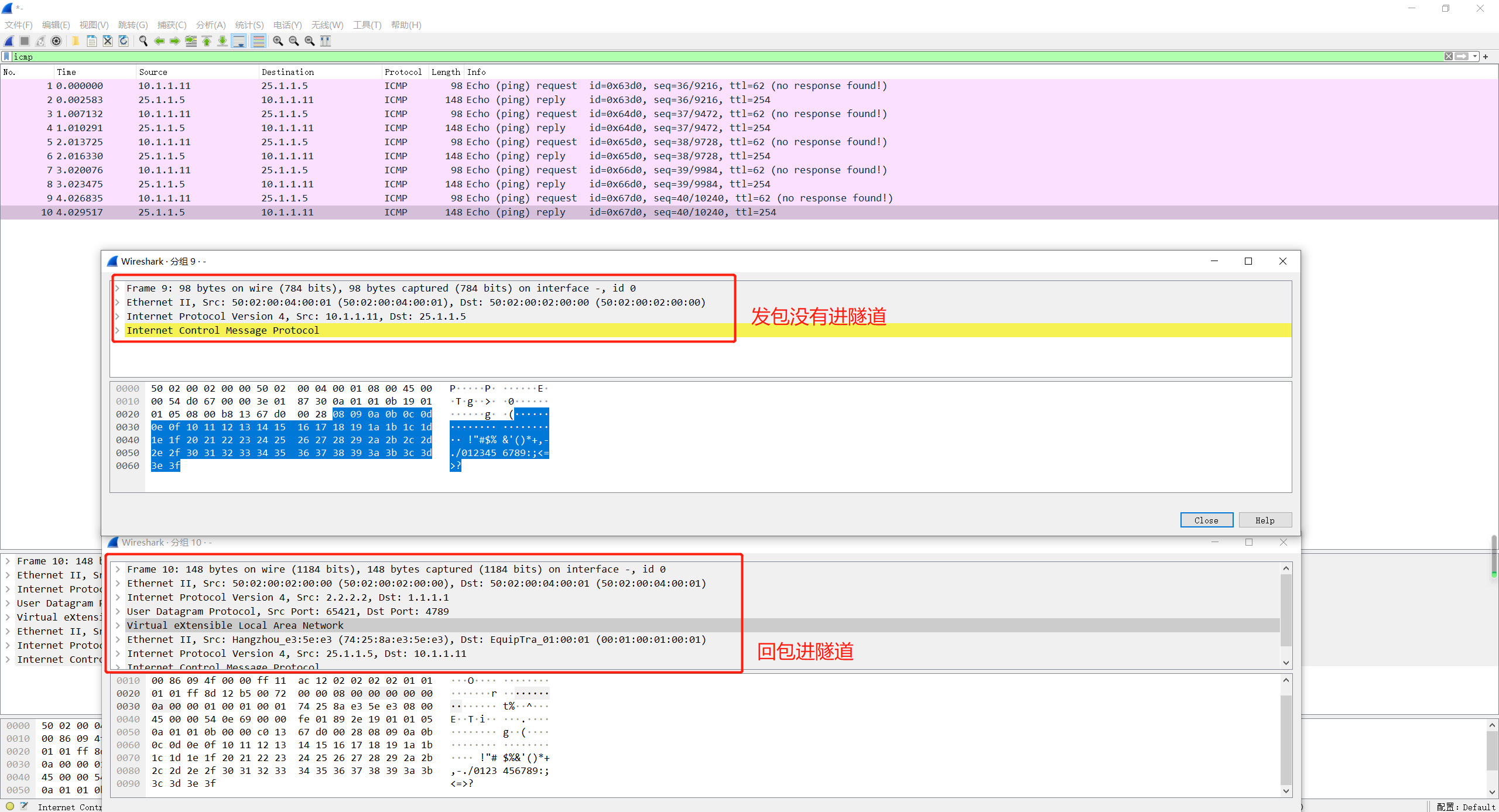The width and height of the screenshot is (1499, 812).
Task: Open capture options gear icon
Action: 56,41
